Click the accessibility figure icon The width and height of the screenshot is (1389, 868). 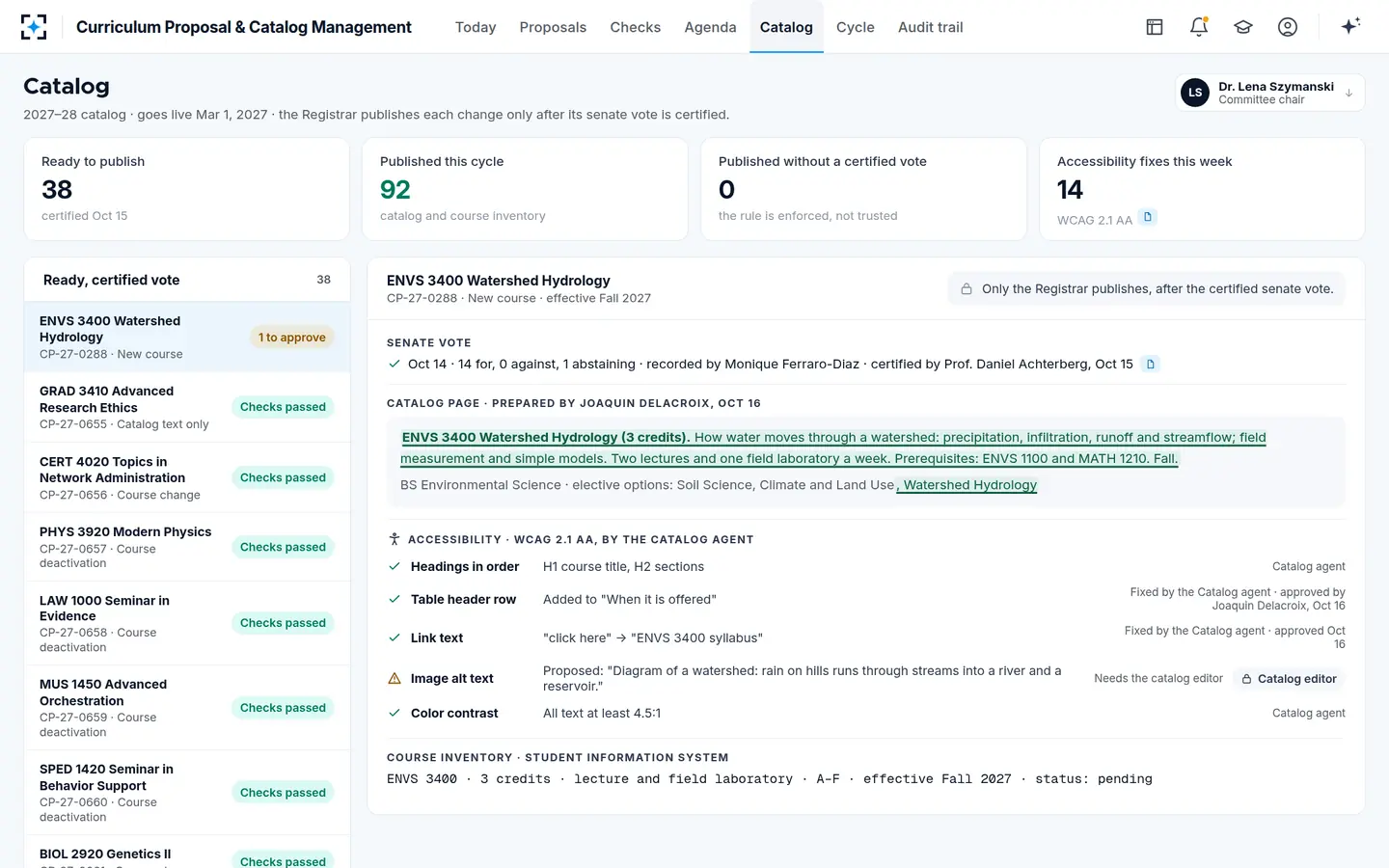(x=394, y=539)
